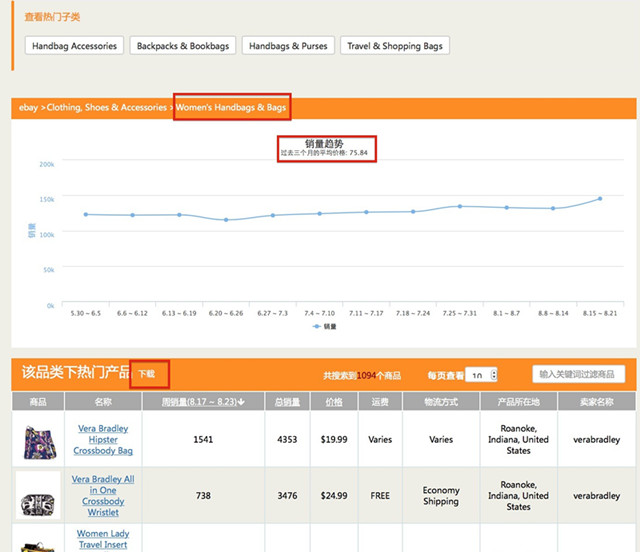Image resolution: width=640 pixels, height=552 pixels.
Task: Choose the Travel & Shopping Bags subcategory
Action: [x=395, y=46]
